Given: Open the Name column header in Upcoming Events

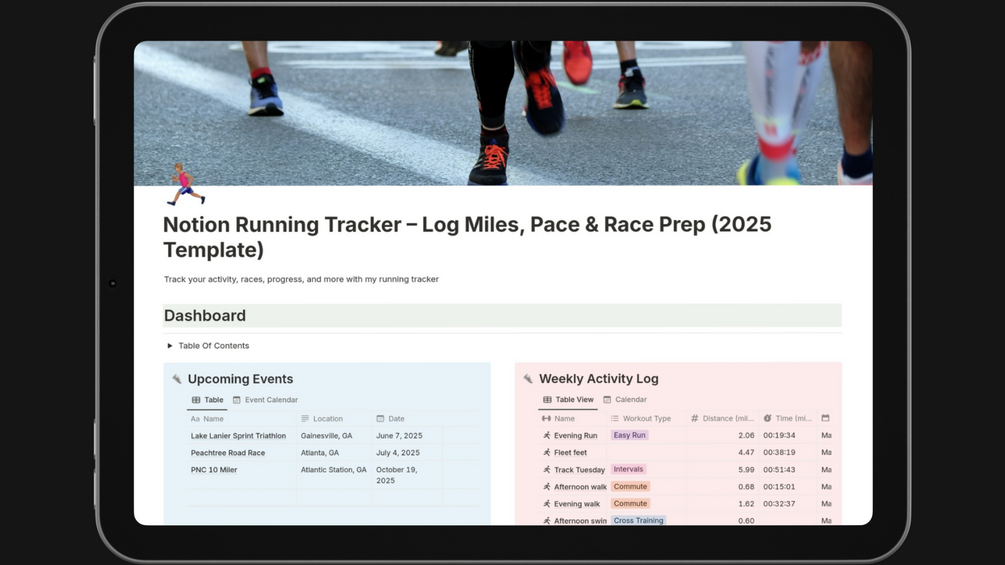Looking at the screenshot, I should click(242, 419).
